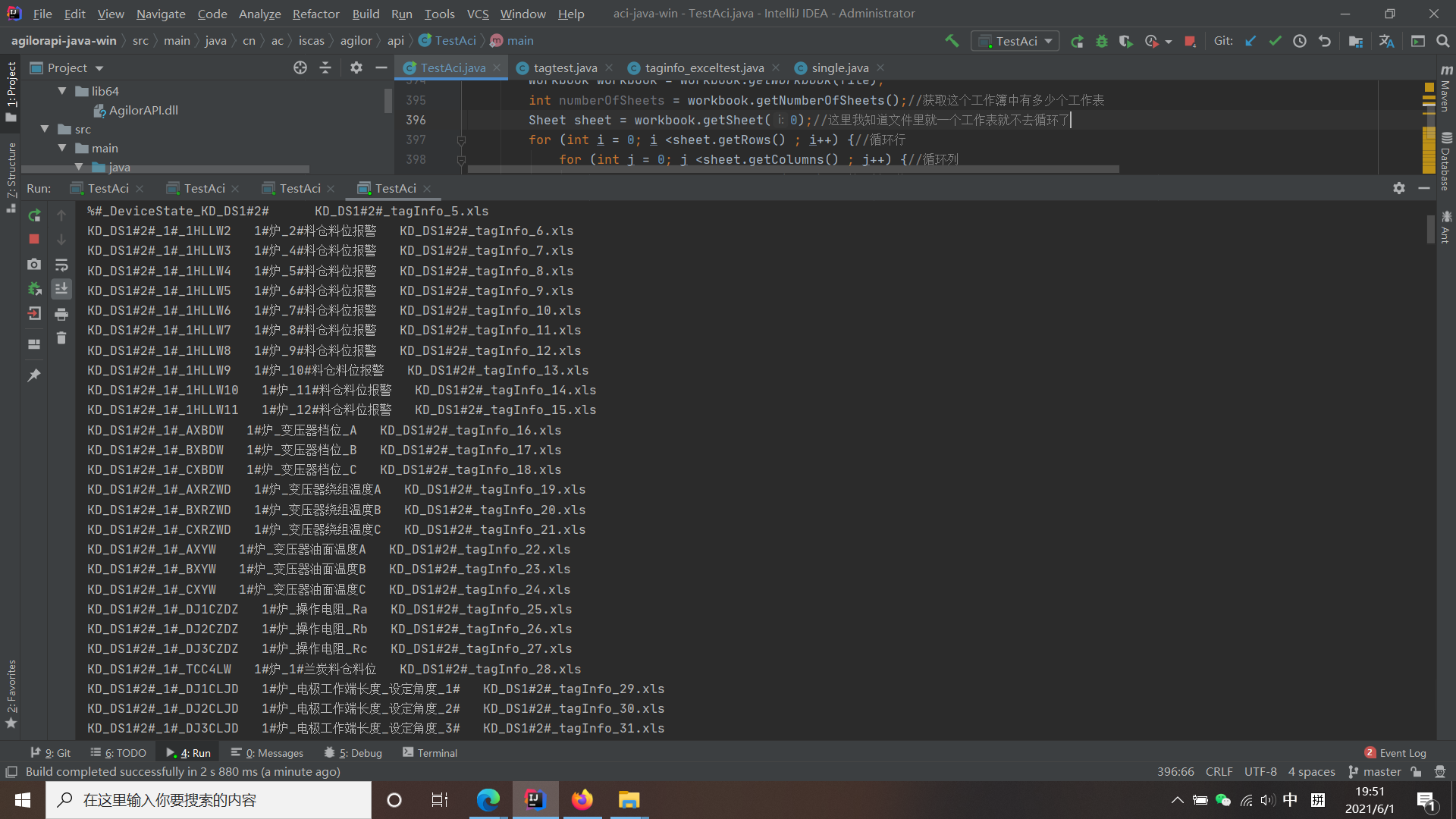Open the profiler dropdown arrow

[1169, 42]
